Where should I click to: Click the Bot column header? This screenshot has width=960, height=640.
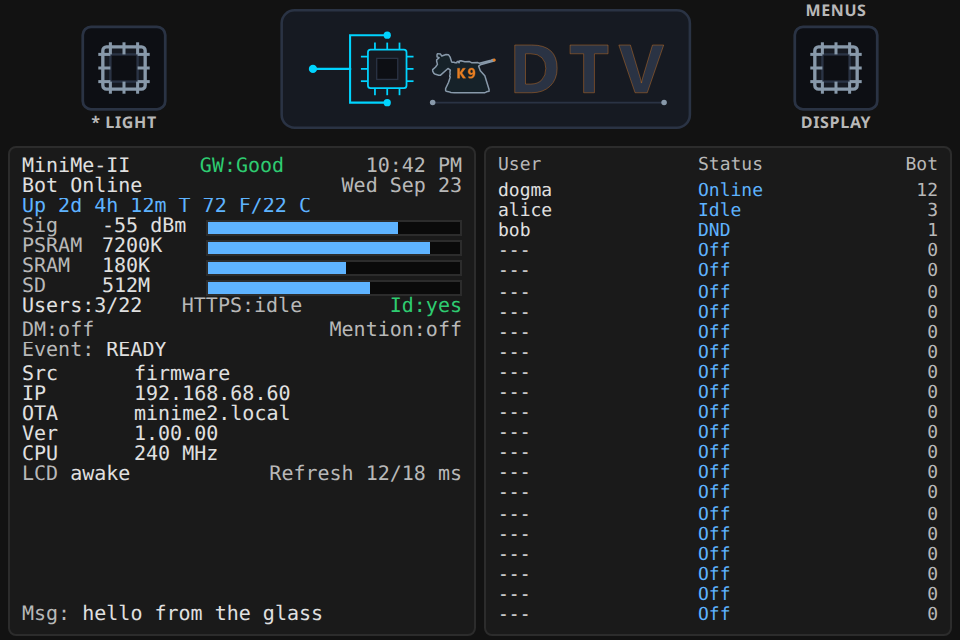(921, 164)
